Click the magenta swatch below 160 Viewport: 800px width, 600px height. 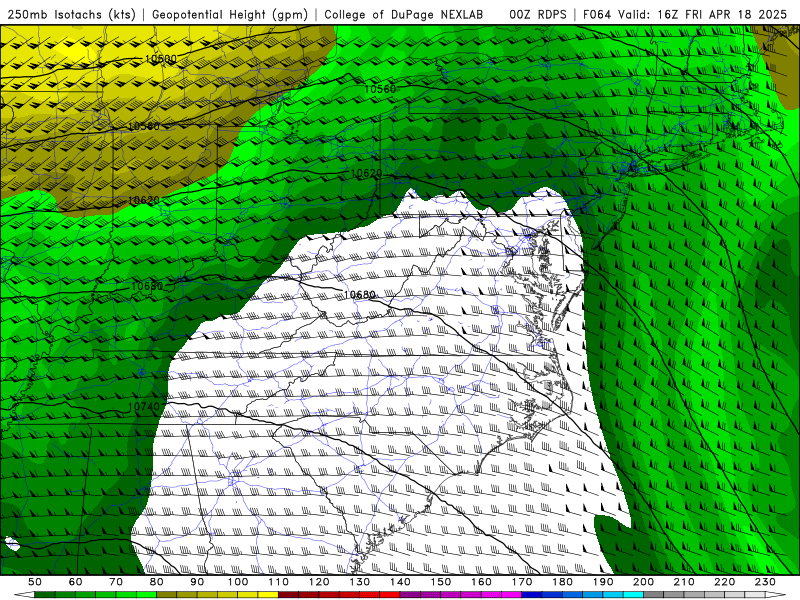point(491,595)
